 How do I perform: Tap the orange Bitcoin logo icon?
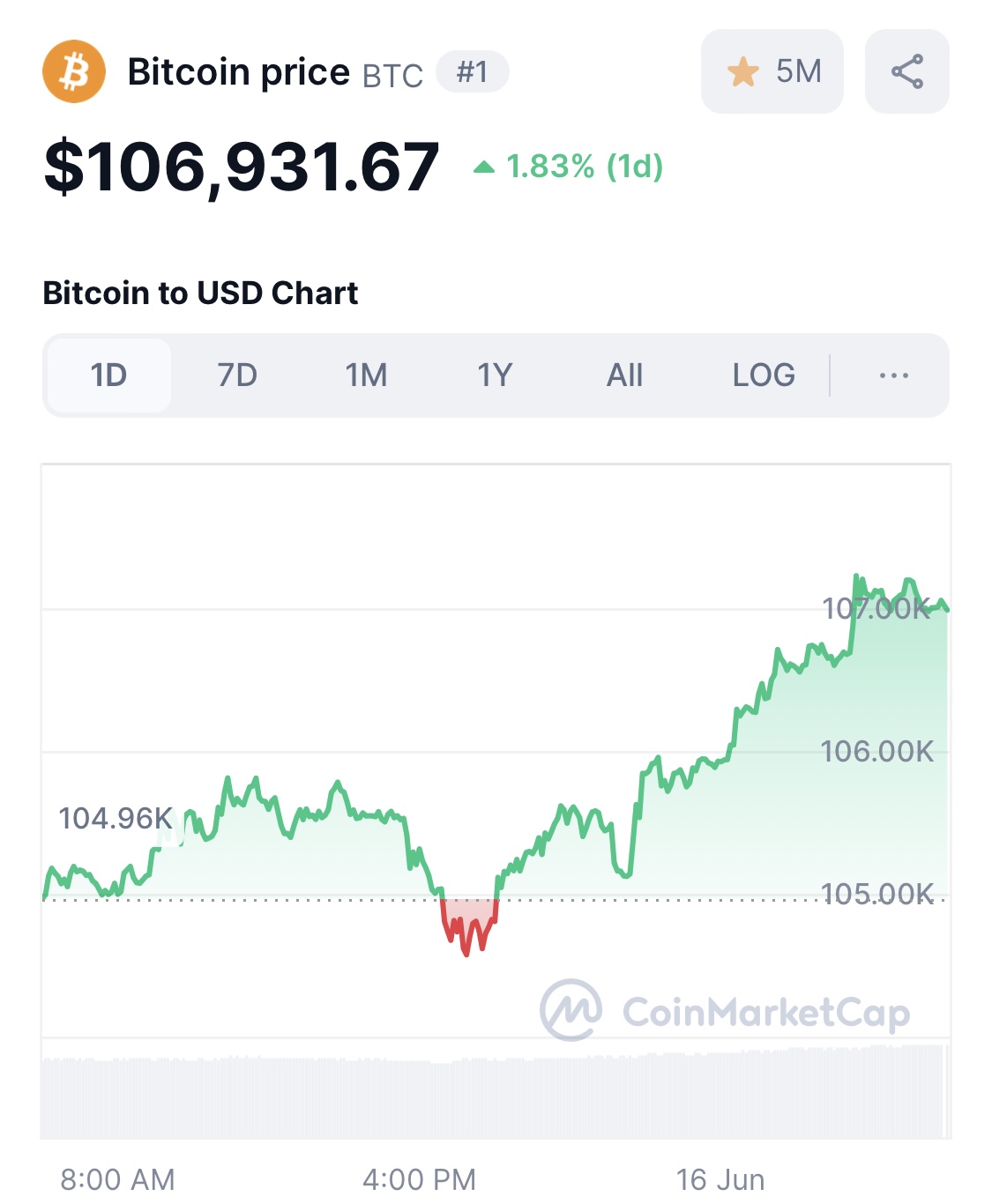click(x=74, y=71)
